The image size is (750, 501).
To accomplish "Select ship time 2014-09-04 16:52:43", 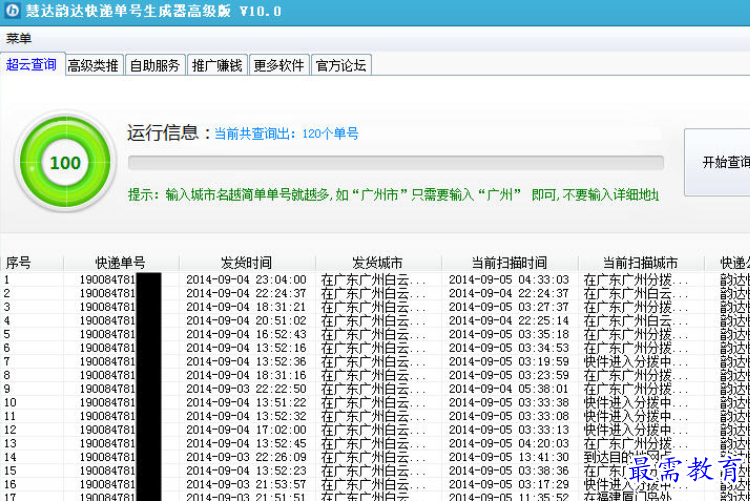I will tap(246, 334).
